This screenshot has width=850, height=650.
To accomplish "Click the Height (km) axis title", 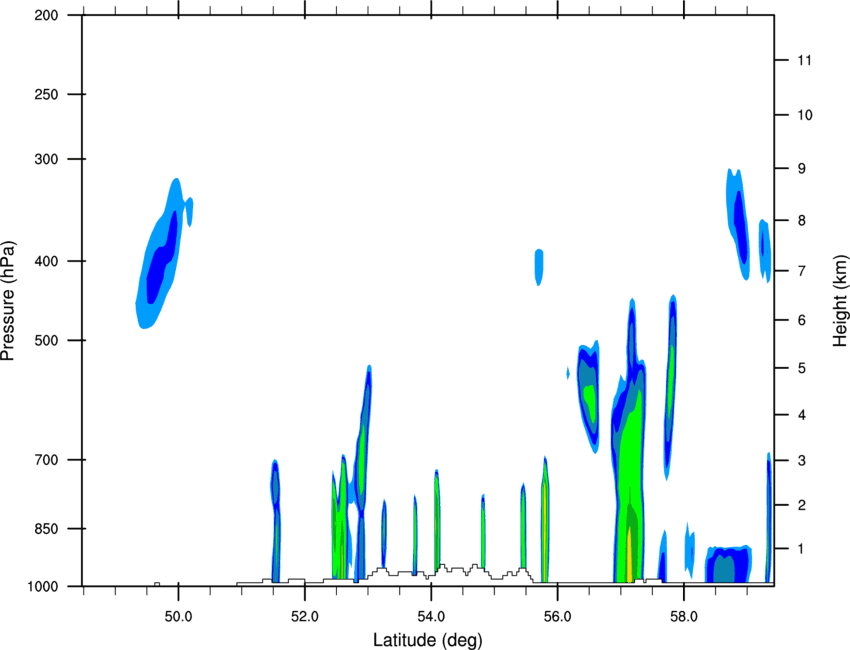I will (x=840, y=300).
